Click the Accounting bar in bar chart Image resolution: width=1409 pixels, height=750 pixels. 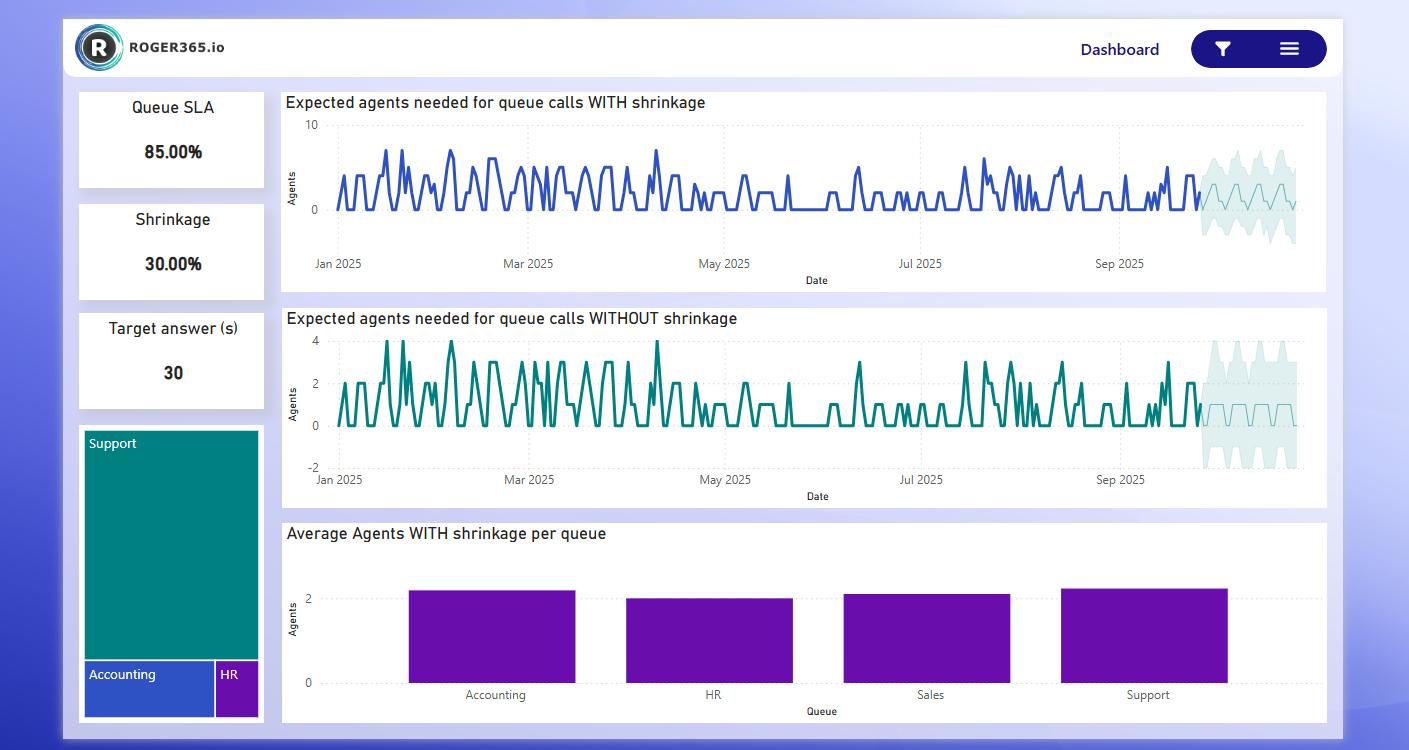coord(491,637)
